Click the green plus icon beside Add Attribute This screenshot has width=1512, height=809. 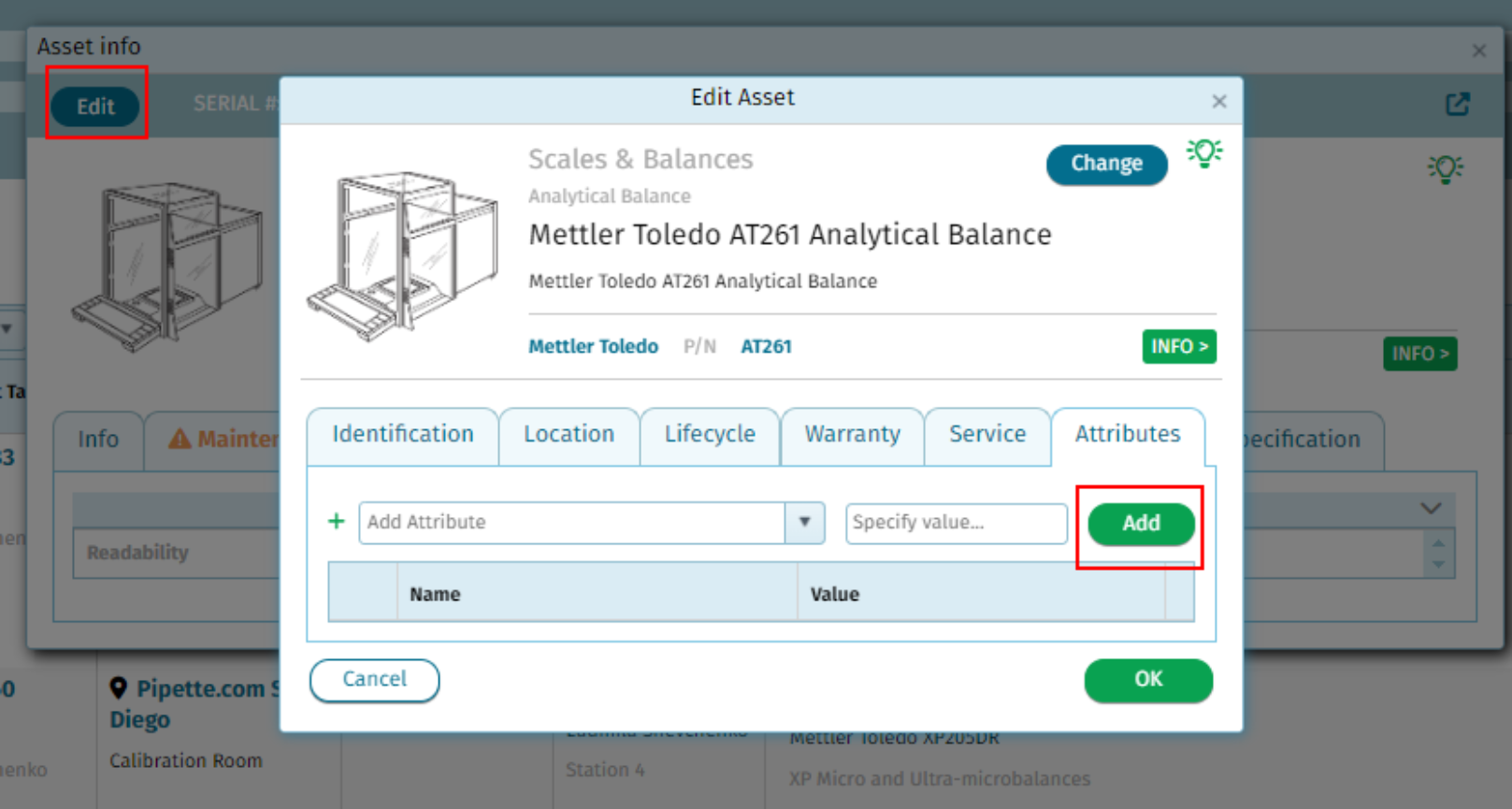coord(337,522)
